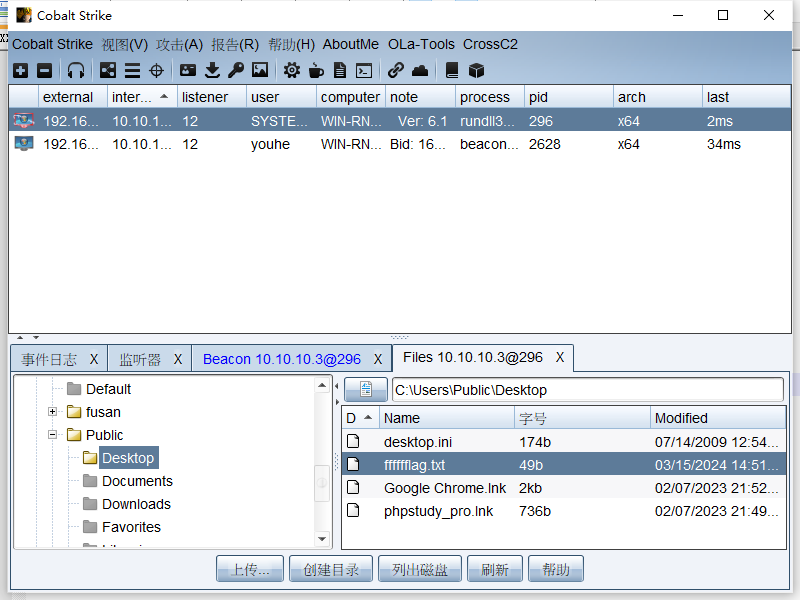Sort files by the Modified column
Image resolution: width=800 pixels, height=600 pixels.
[718, 418]
